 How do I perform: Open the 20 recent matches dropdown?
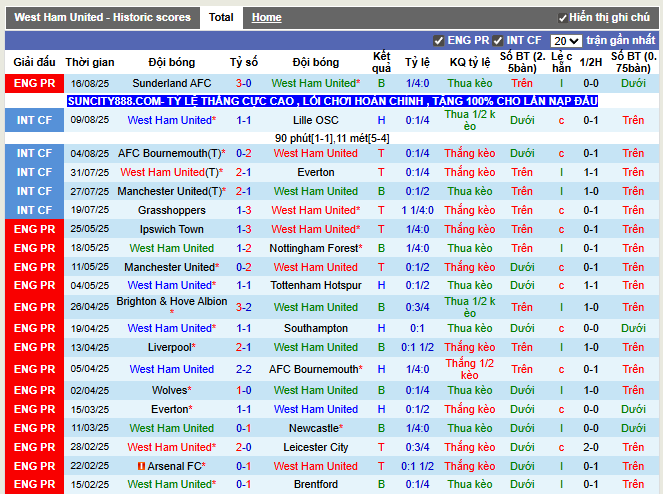566,41
